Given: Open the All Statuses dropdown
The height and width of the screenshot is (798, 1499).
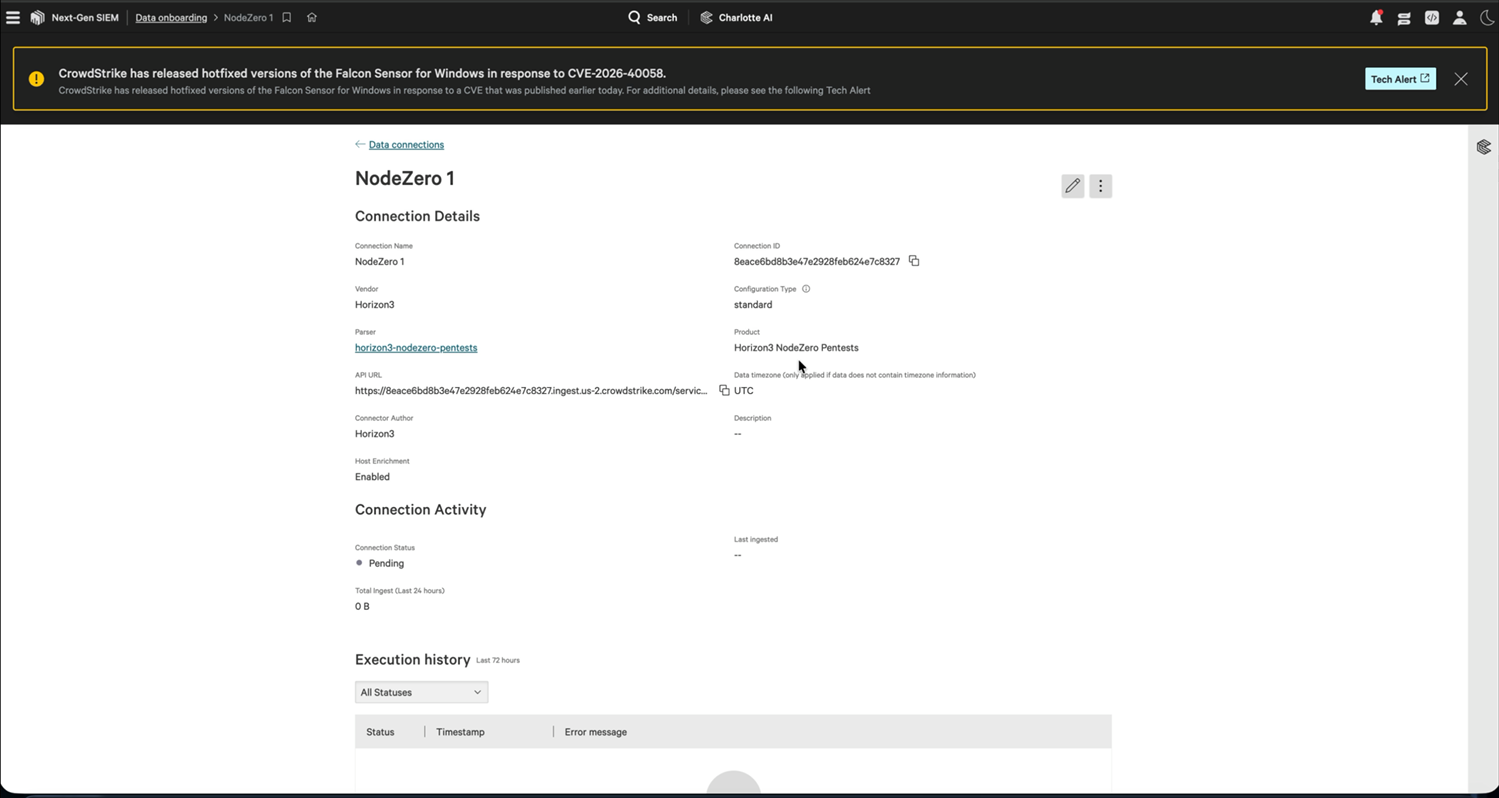Looking at the screenshot, I should tap(421, 692).
